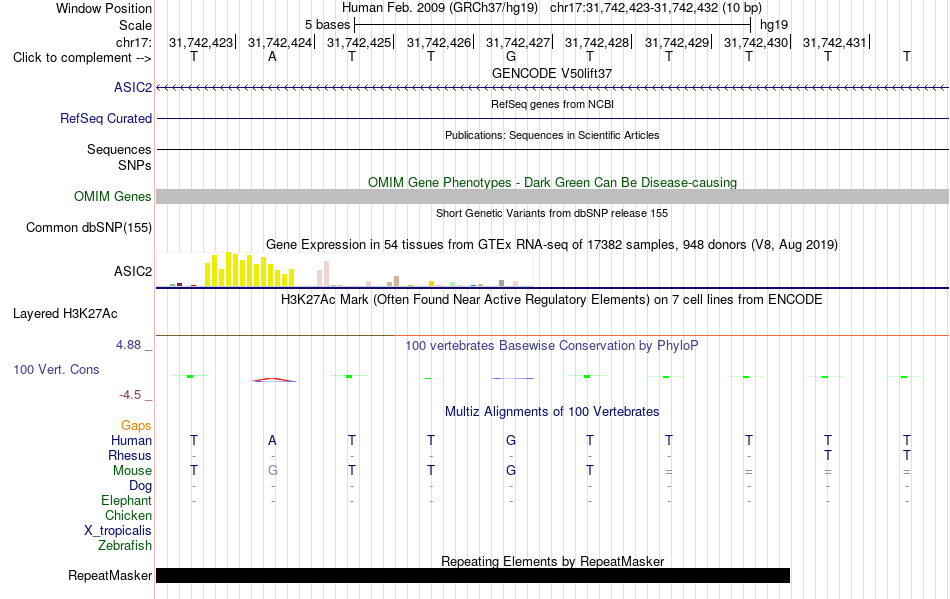Click the G base in the complement row
This screenshot has width=950, height=599.
511,56
